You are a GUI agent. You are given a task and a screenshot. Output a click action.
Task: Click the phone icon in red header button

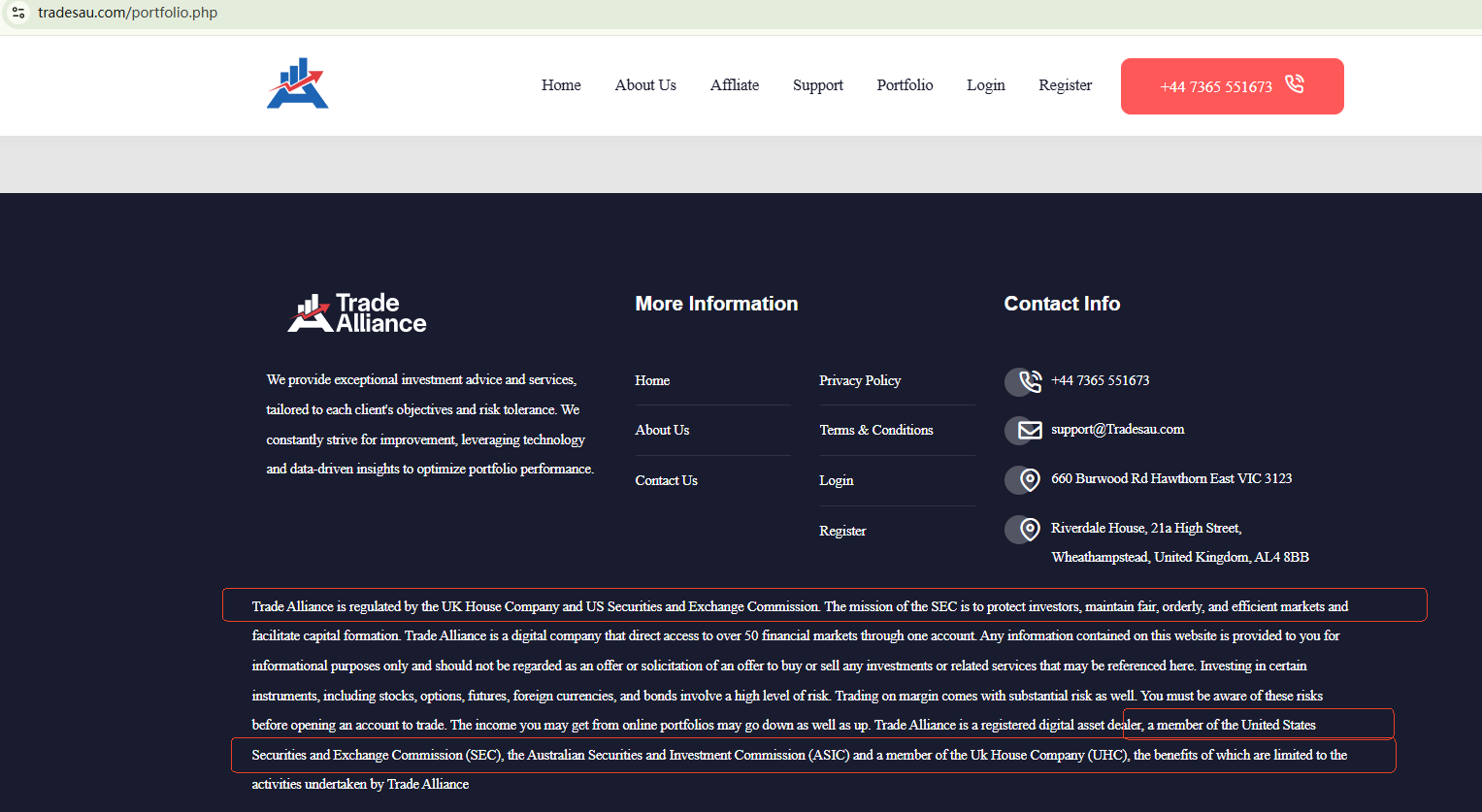1295,84
